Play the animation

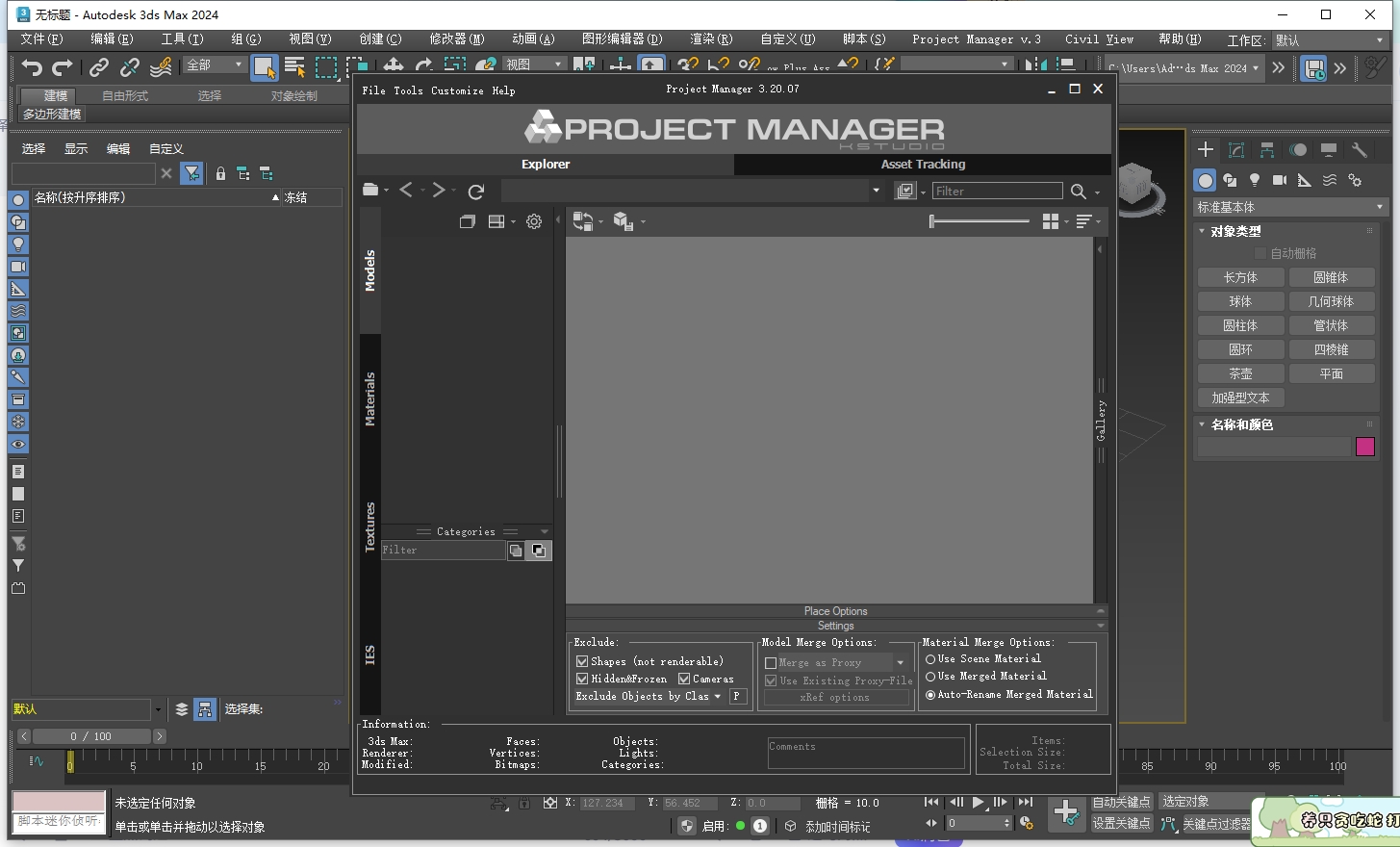tap(979, 802)
